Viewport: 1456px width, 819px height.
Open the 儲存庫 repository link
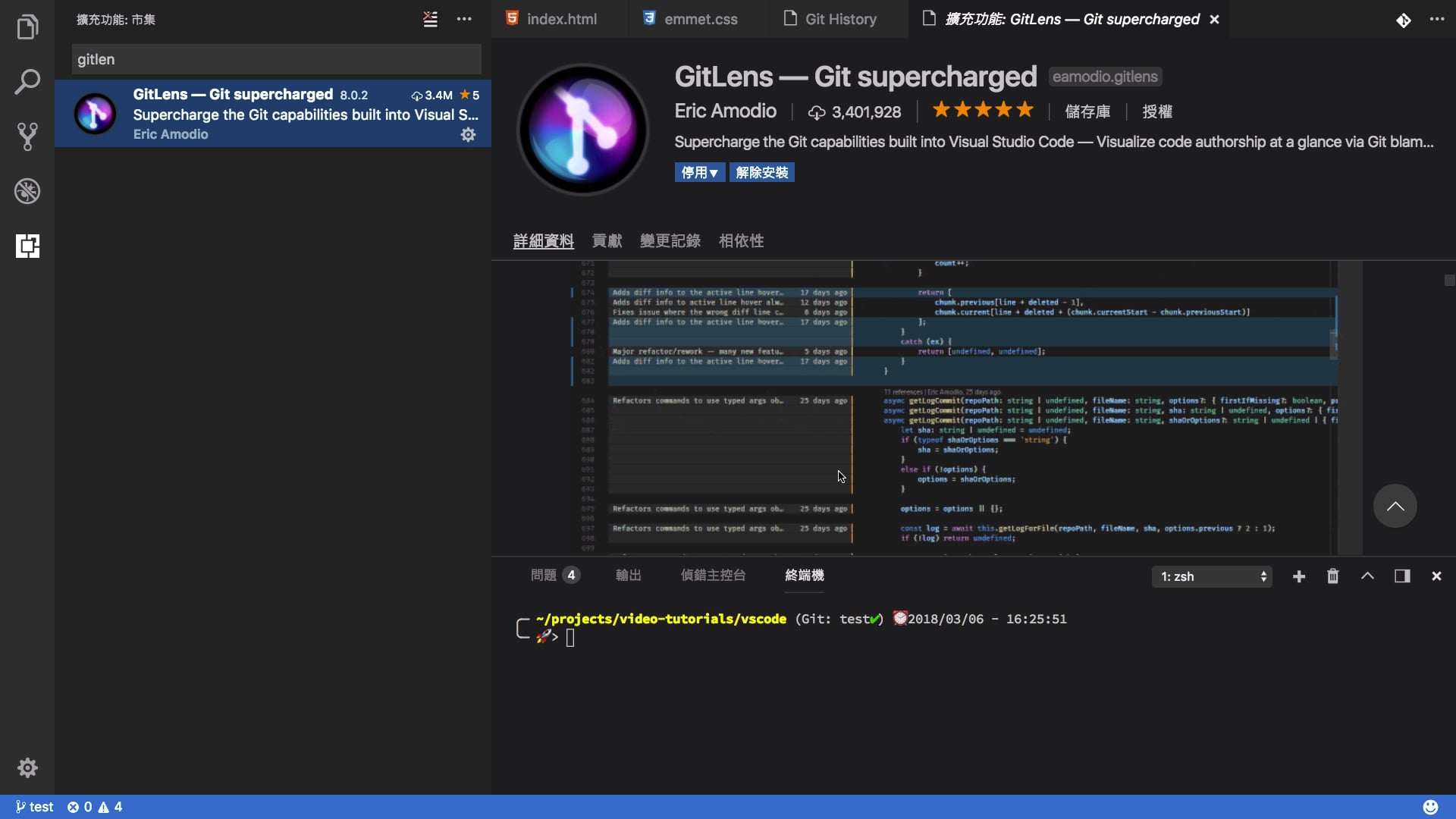click(x=1087, y=111)
